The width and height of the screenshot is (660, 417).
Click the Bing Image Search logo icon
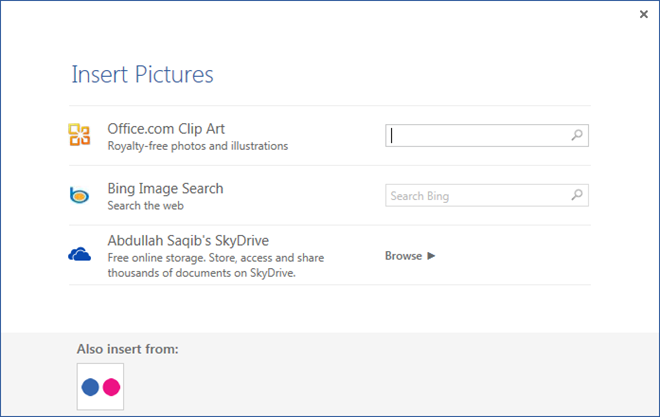(80, 195)
